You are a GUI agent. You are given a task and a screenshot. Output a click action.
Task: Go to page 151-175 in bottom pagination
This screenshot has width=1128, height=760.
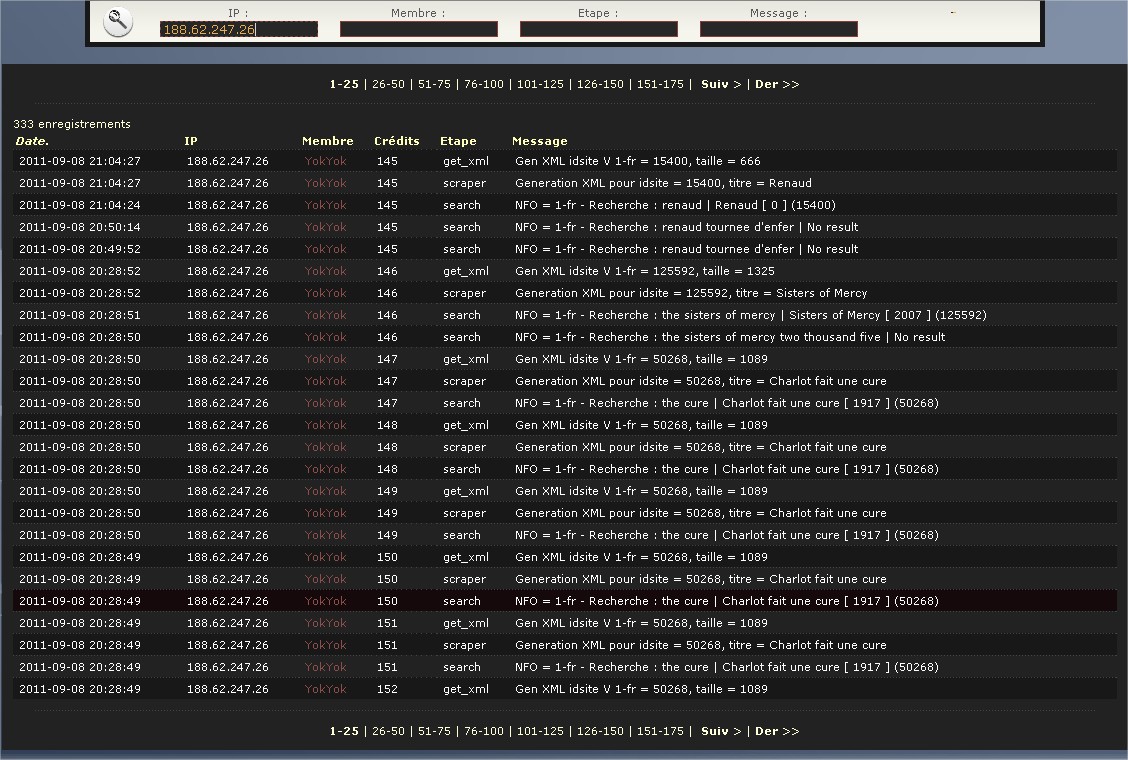click(660, 731)
